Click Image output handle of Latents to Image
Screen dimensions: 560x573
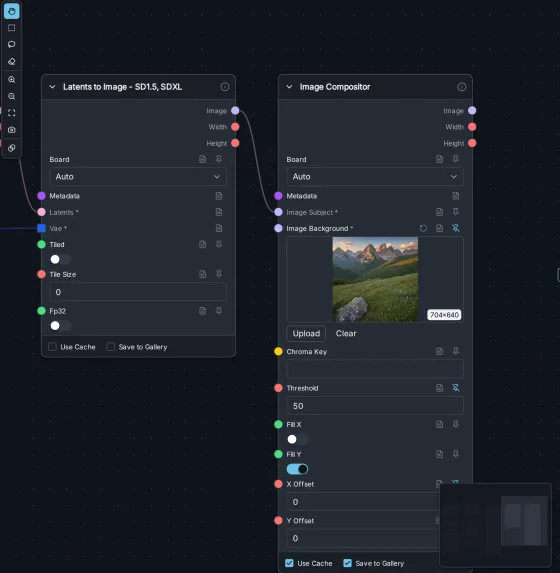[x=235, y=110]
